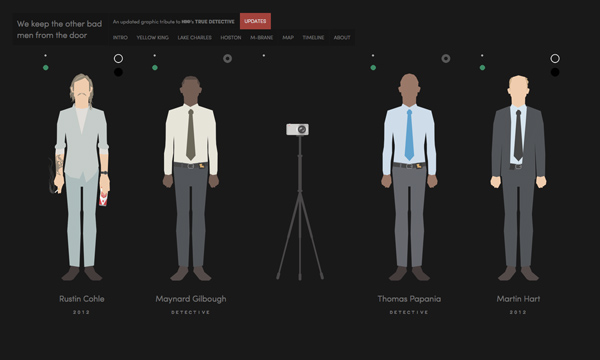The height and width of the screenshot is (360, 600).
Task: Select the Maynard Gilbough figure
Action: [191, 178]
